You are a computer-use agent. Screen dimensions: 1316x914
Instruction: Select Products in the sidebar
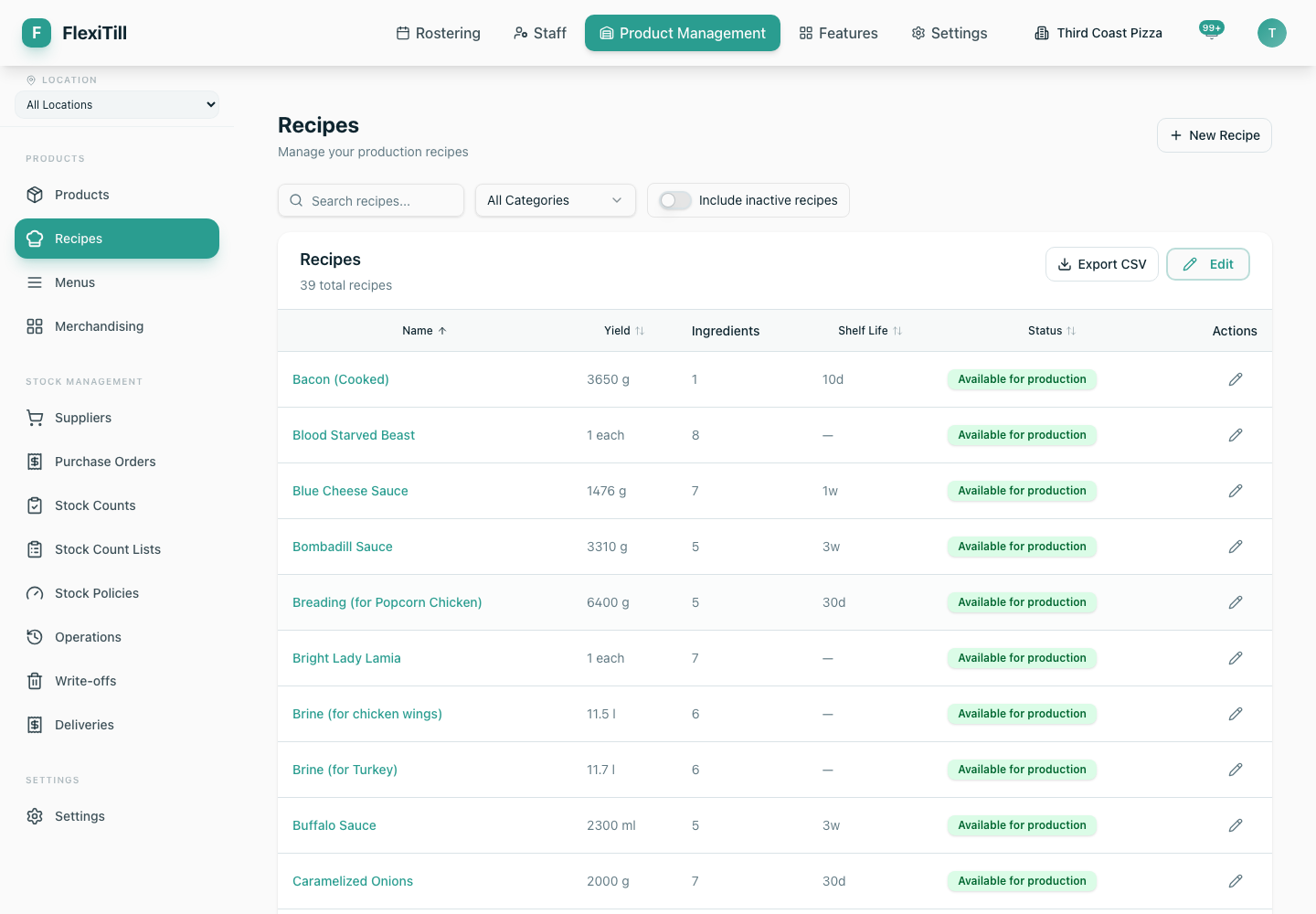117,195
